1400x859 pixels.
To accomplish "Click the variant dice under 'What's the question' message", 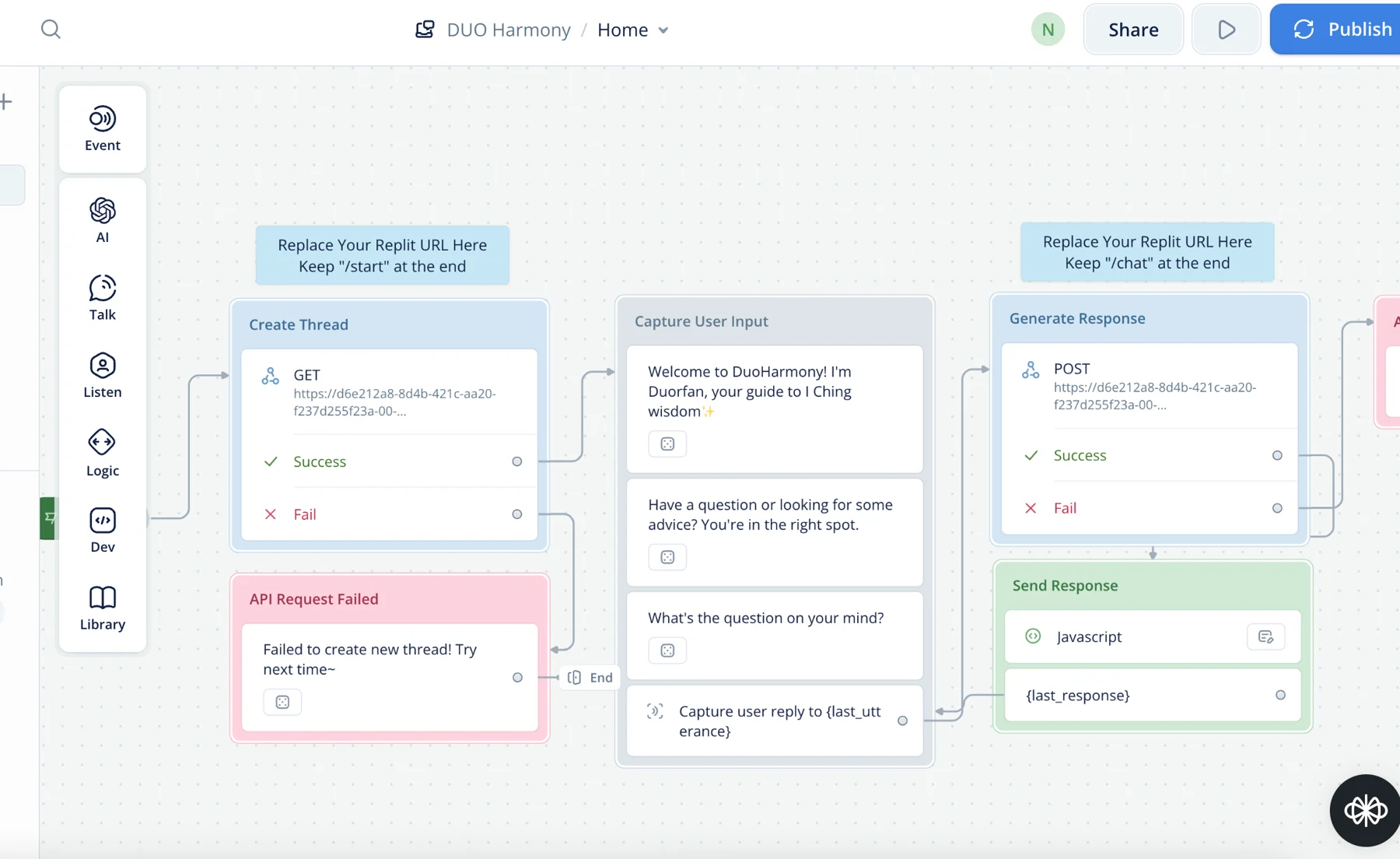I will pos(667,650).
